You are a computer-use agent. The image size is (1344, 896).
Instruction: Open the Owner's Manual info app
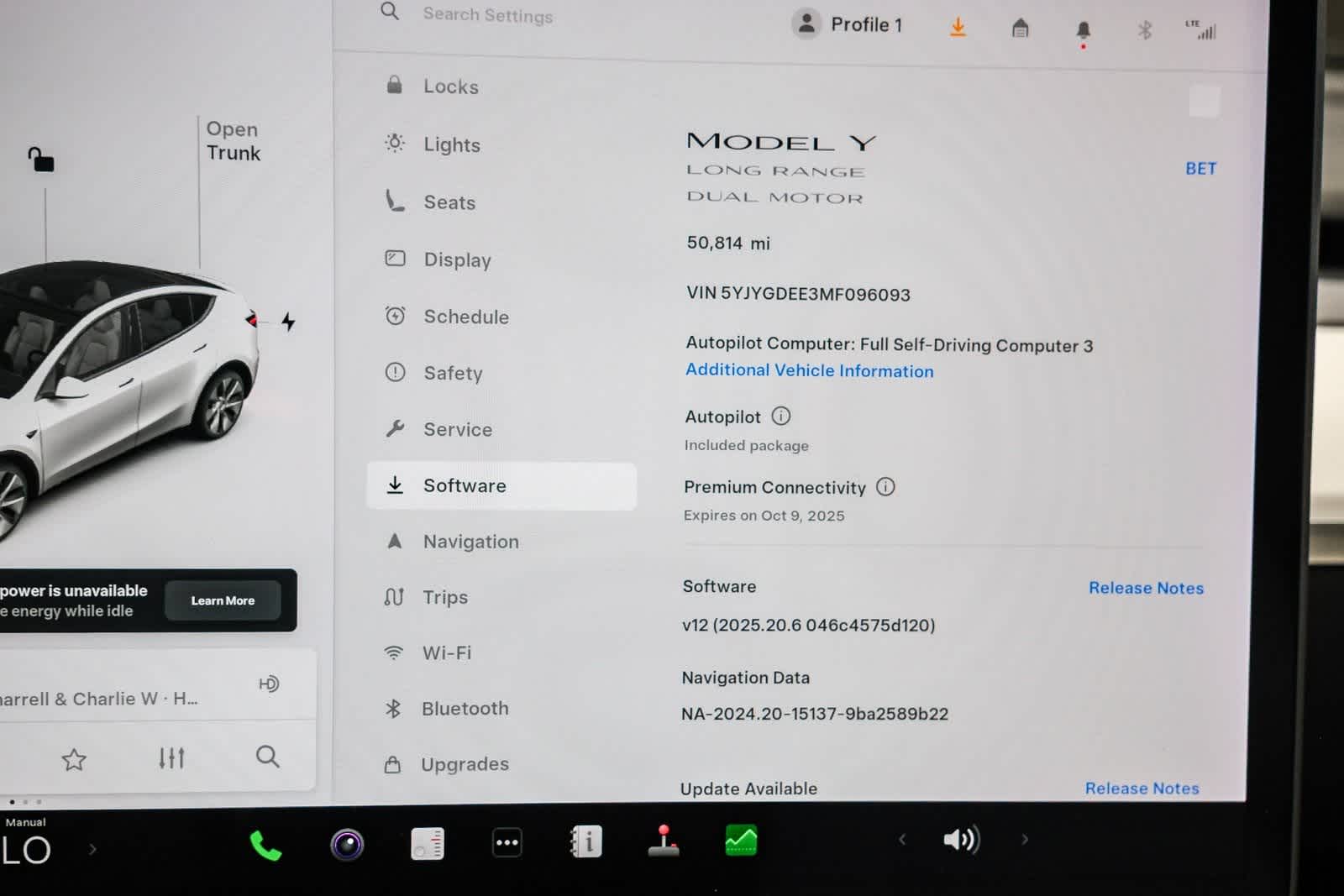586,841
